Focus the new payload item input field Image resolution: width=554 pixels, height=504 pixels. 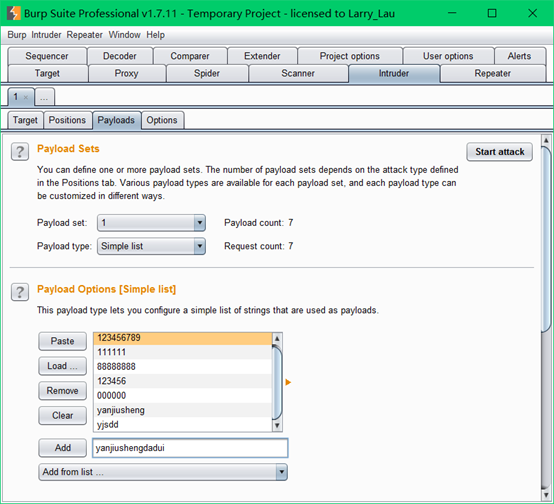click(x=190, y=448)
